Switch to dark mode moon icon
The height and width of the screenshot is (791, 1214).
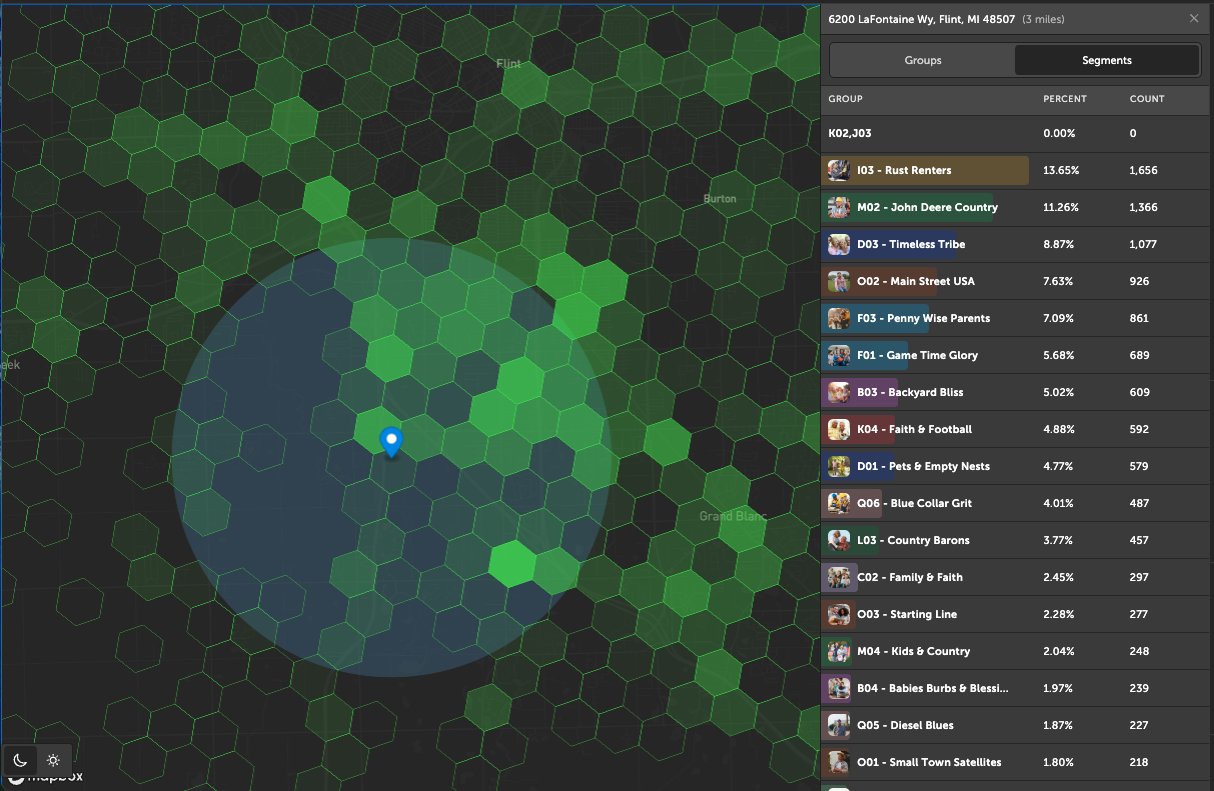[20, 760]
